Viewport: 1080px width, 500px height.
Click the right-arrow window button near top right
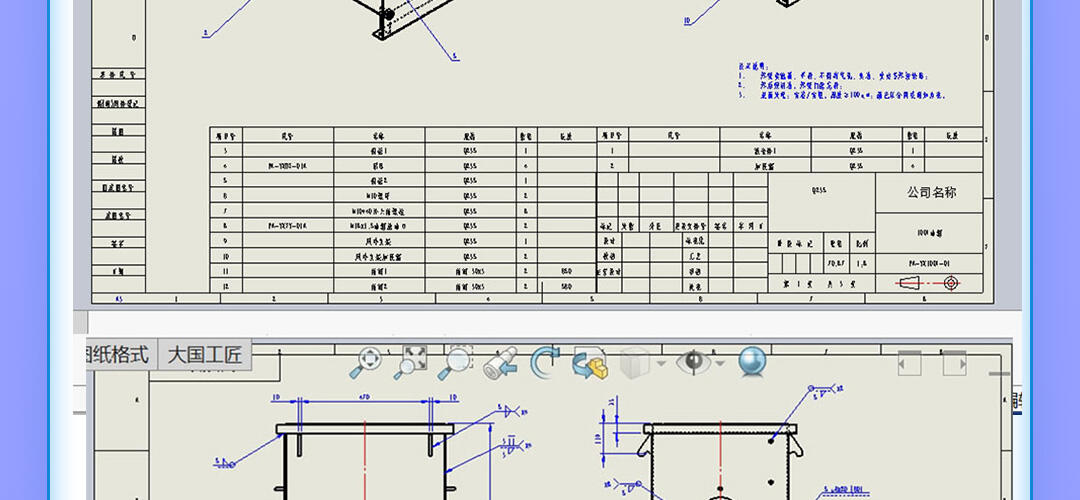[x=955, y=363]
